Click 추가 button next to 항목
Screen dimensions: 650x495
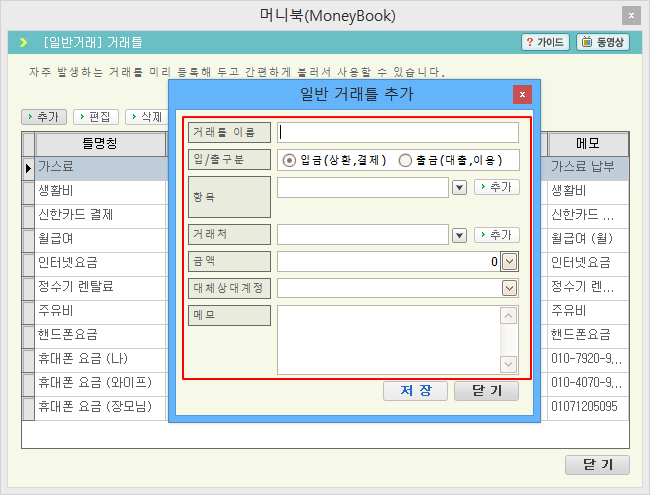[x=496, y=187]
